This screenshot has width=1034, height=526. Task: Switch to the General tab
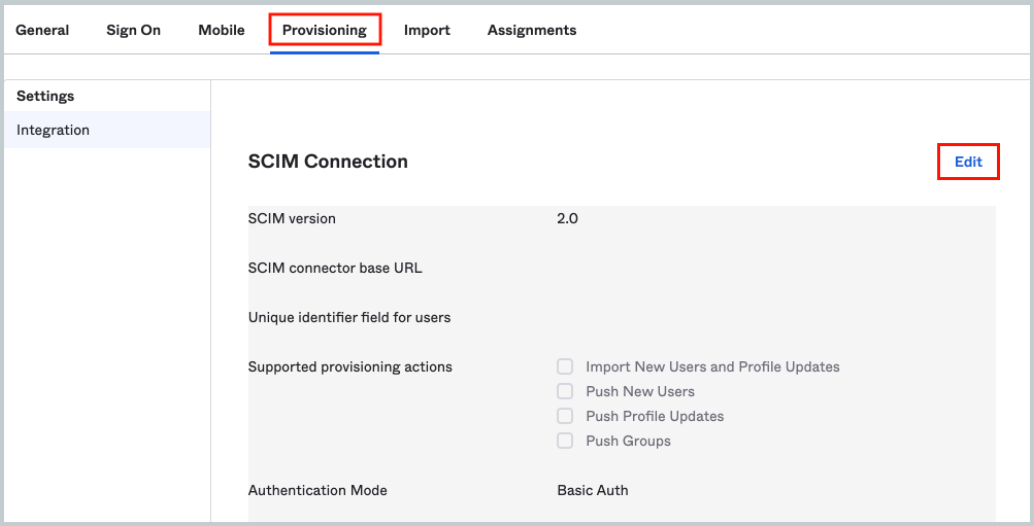(x=42, y=30)
